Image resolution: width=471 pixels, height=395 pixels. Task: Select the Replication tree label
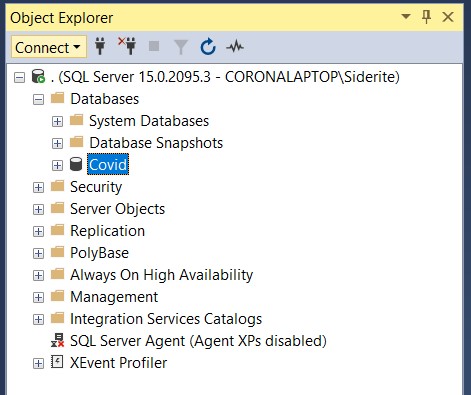[108, 231]
